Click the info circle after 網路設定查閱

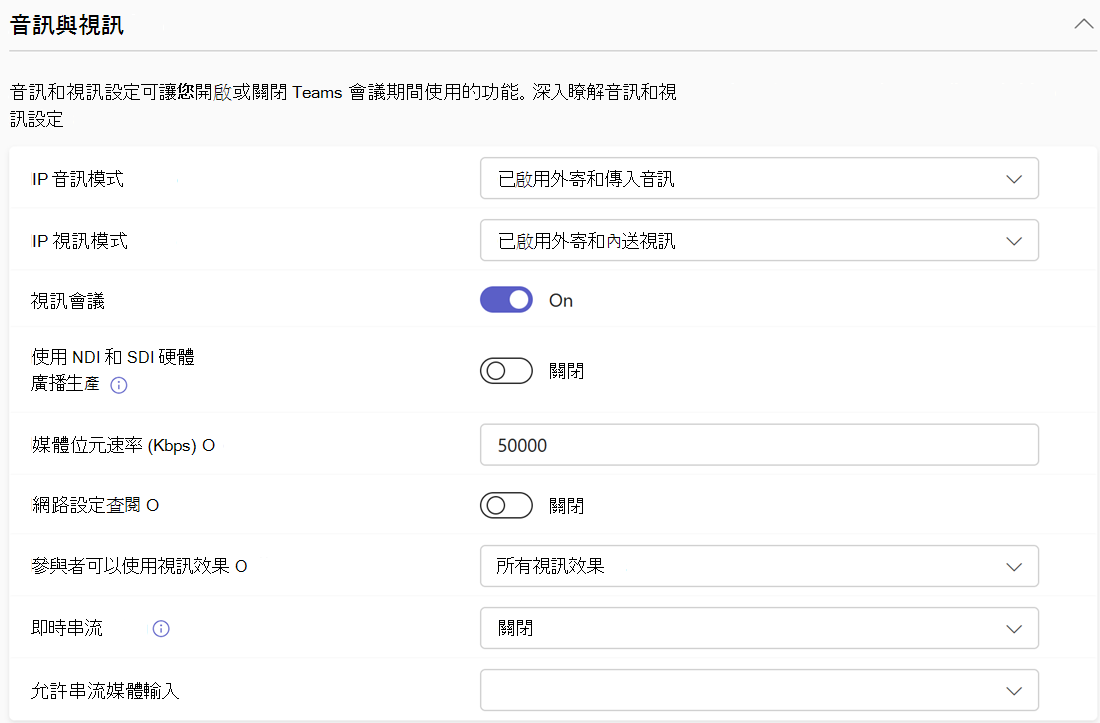[153, 506]
